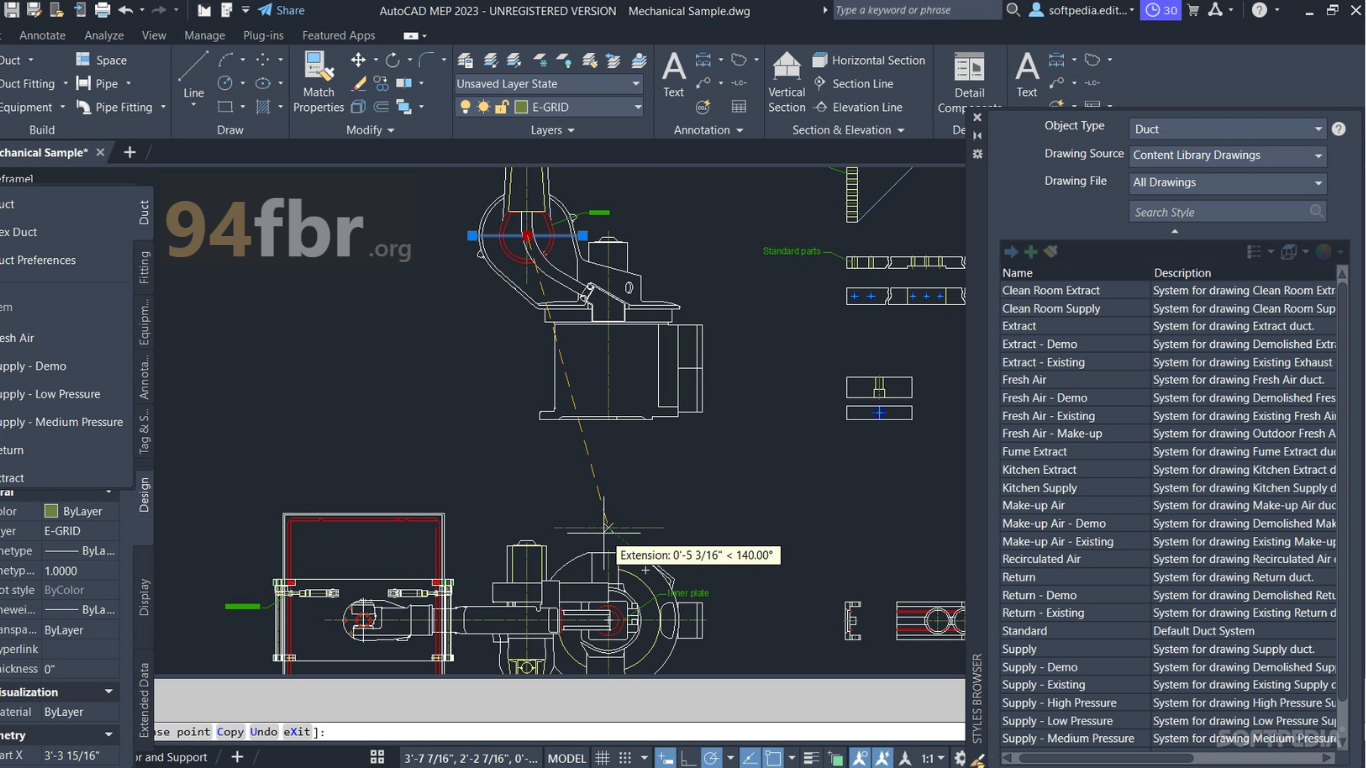The height and width of the screenshot is (768, 1366).
Task: Click Horizontal Section button
Action: [869, 60]
